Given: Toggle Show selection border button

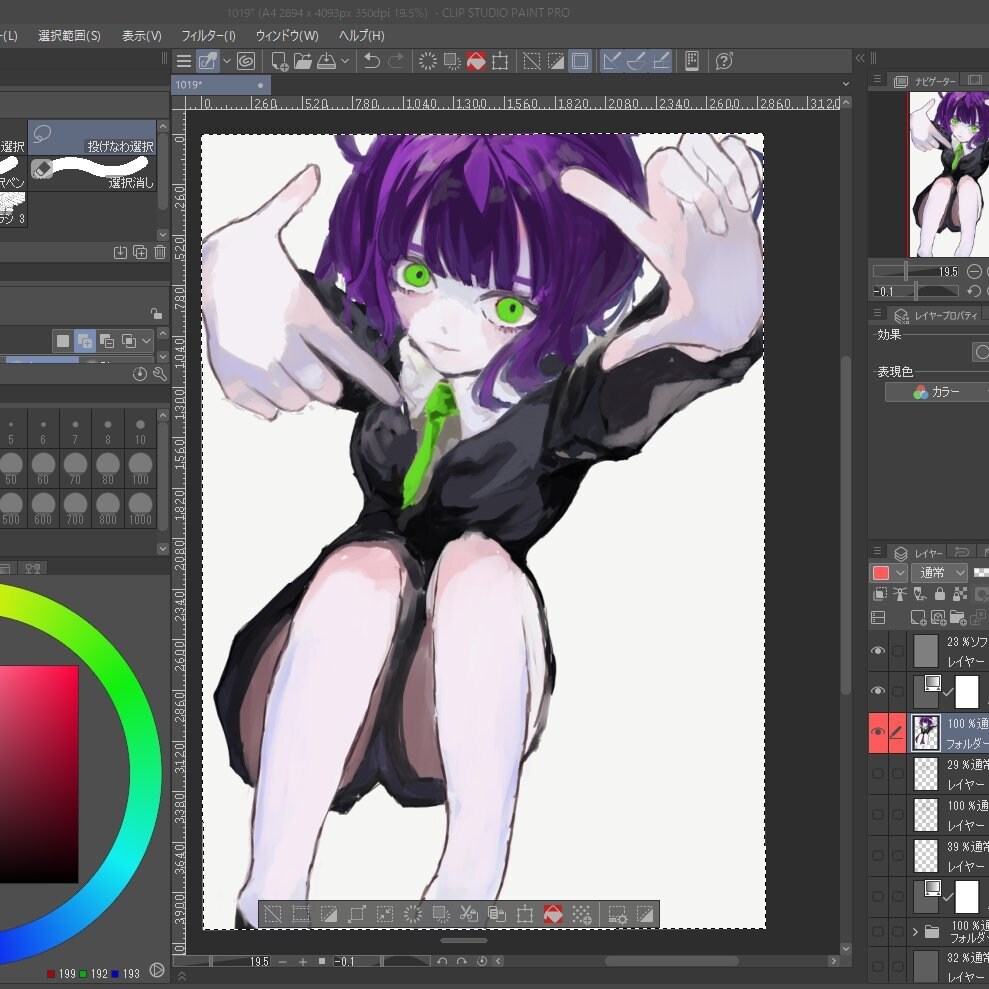Looking at the screenshot, I should (580, 61).
